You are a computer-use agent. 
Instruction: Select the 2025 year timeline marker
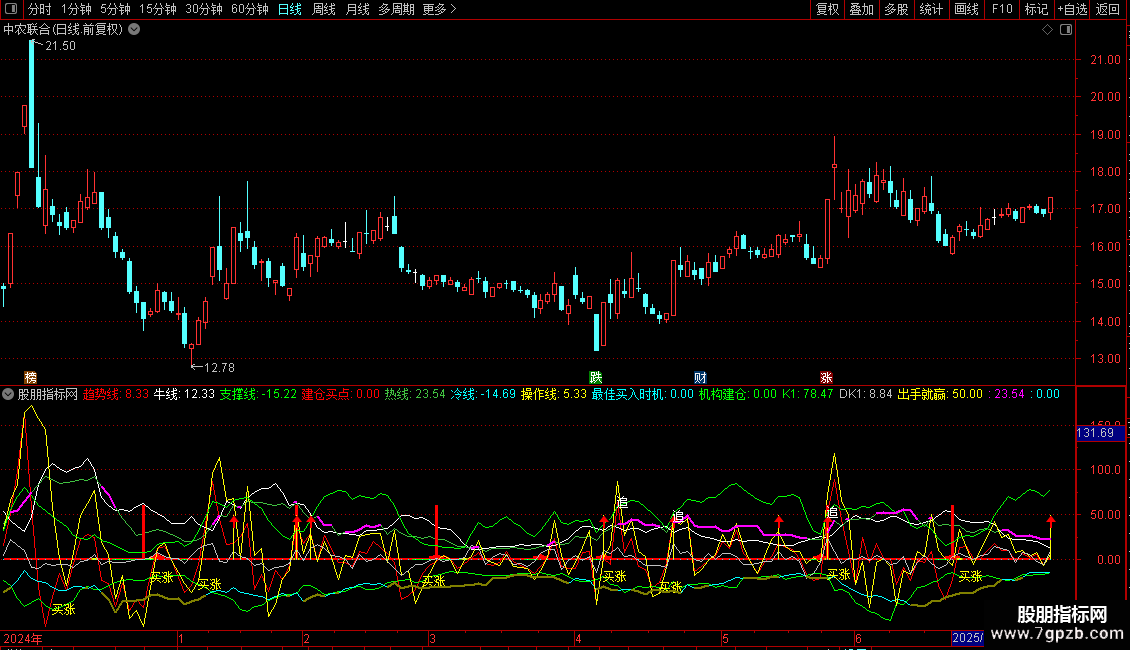[x=965, y=638]
